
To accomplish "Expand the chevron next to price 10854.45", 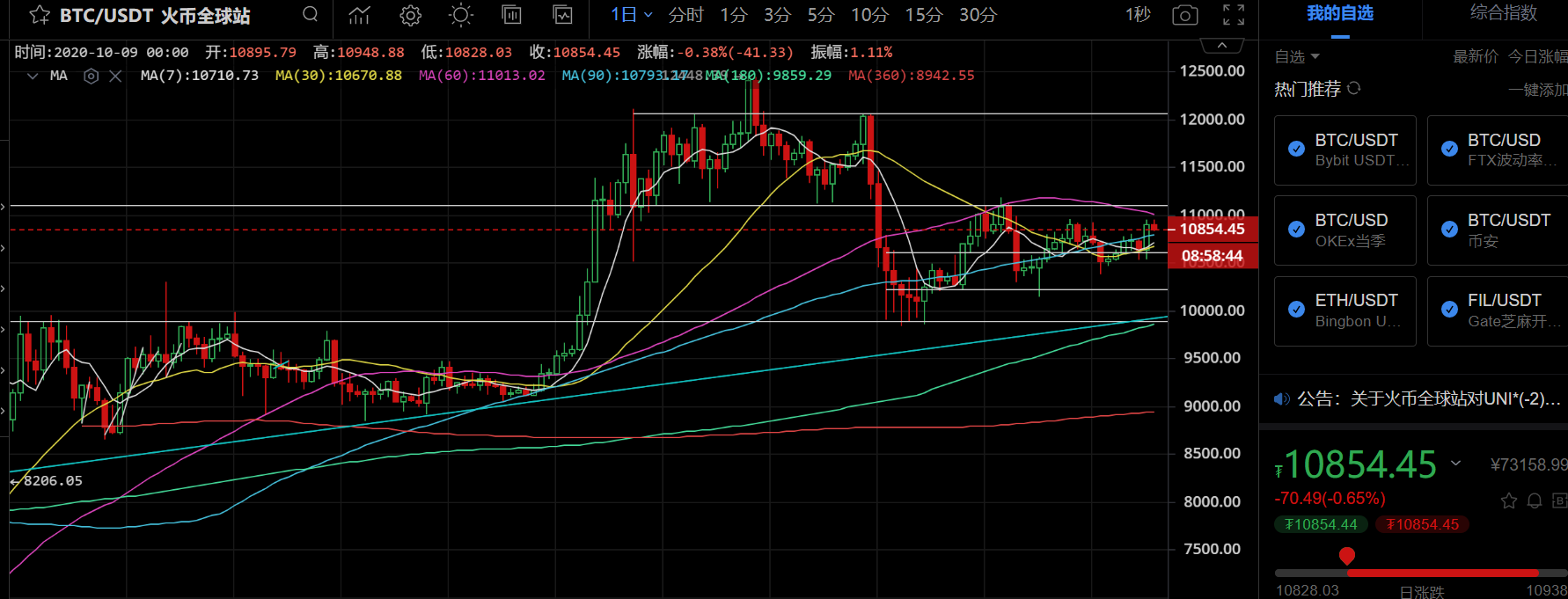I will tap(1456, 464).
